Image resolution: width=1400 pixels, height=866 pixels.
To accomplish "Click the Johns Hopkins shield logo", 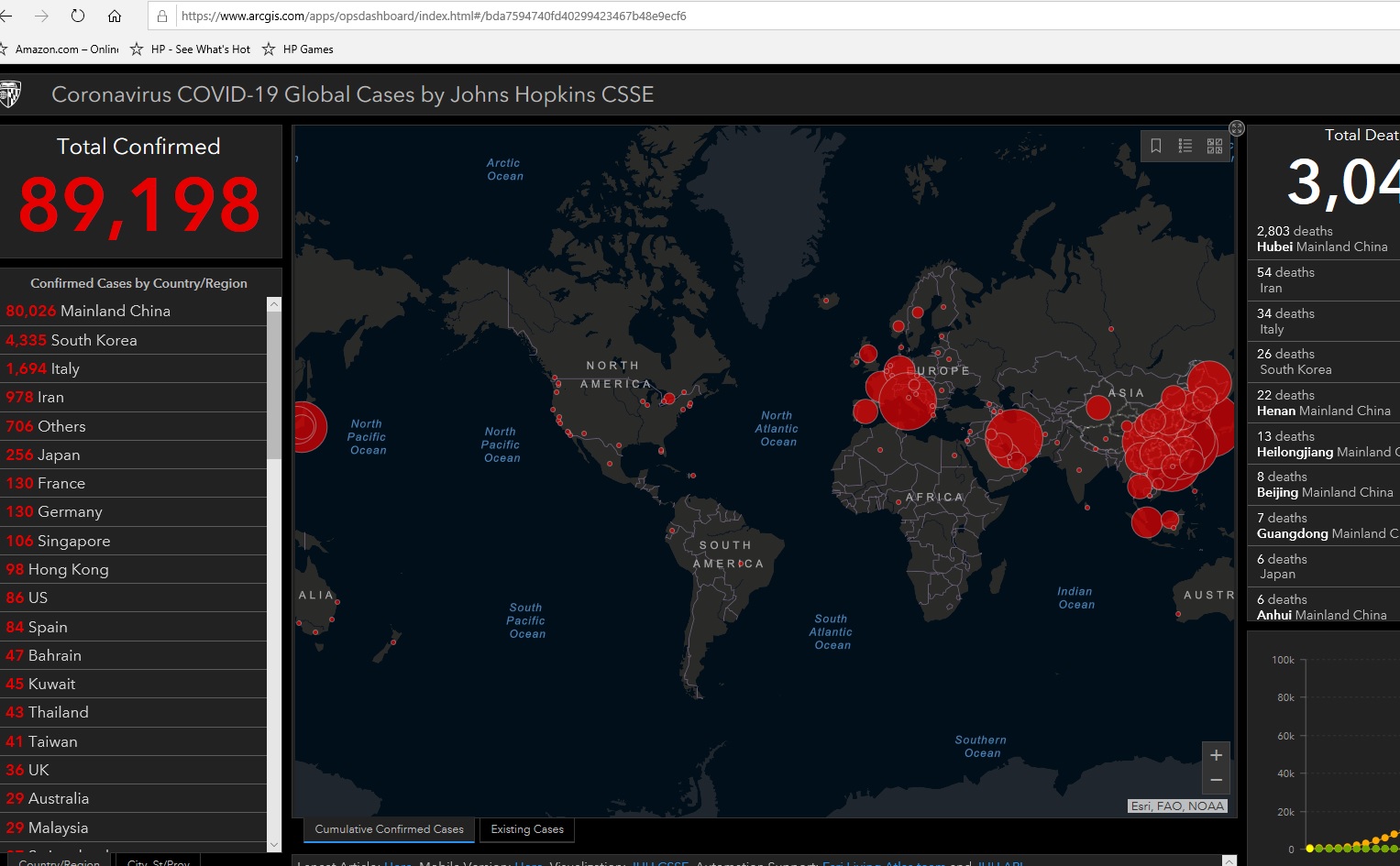I will (x=10, y=94).
